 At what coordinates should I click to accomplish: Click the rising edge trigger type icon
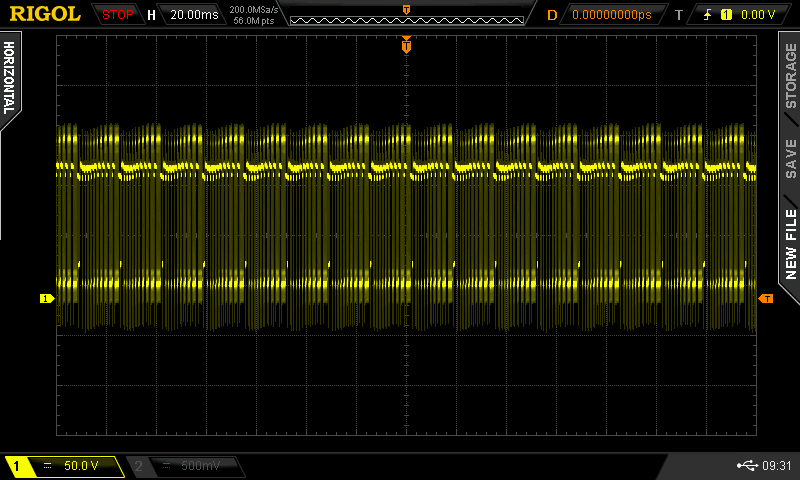click(x=709, y=15)
